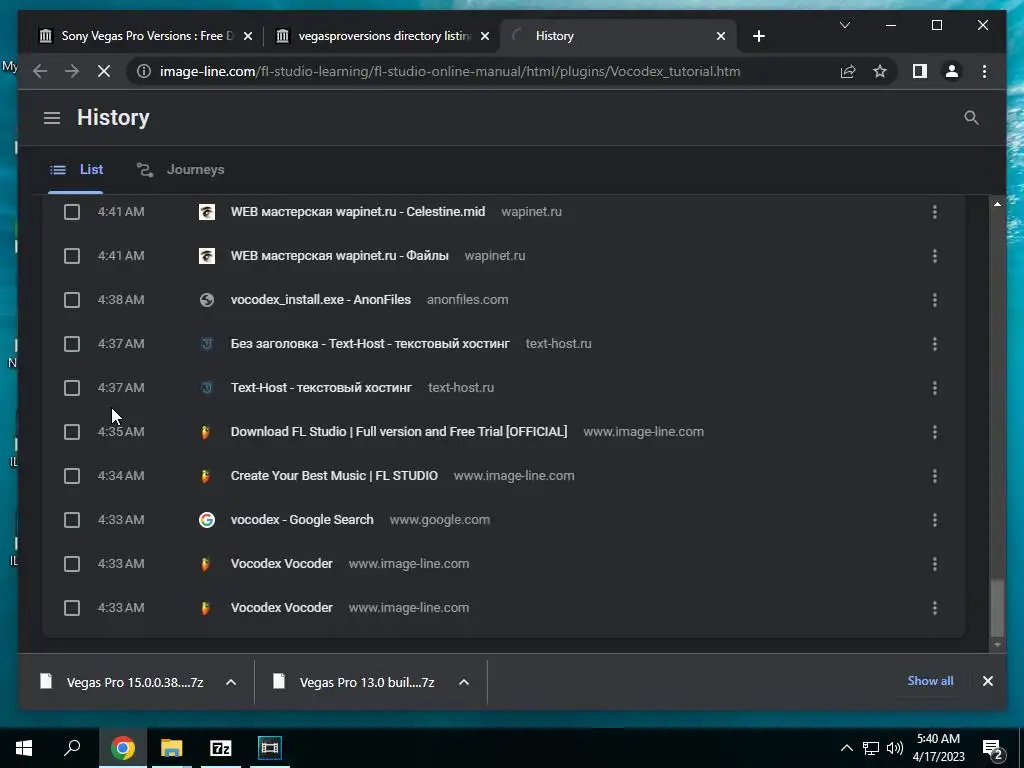Open vocodex - Google Search history link
This screenshot has width=1024, height=768.
[x=302, y=520]
